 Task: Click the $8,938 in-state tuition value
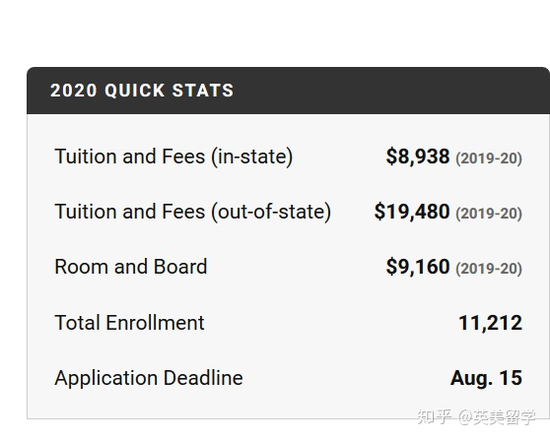point(417,156)
